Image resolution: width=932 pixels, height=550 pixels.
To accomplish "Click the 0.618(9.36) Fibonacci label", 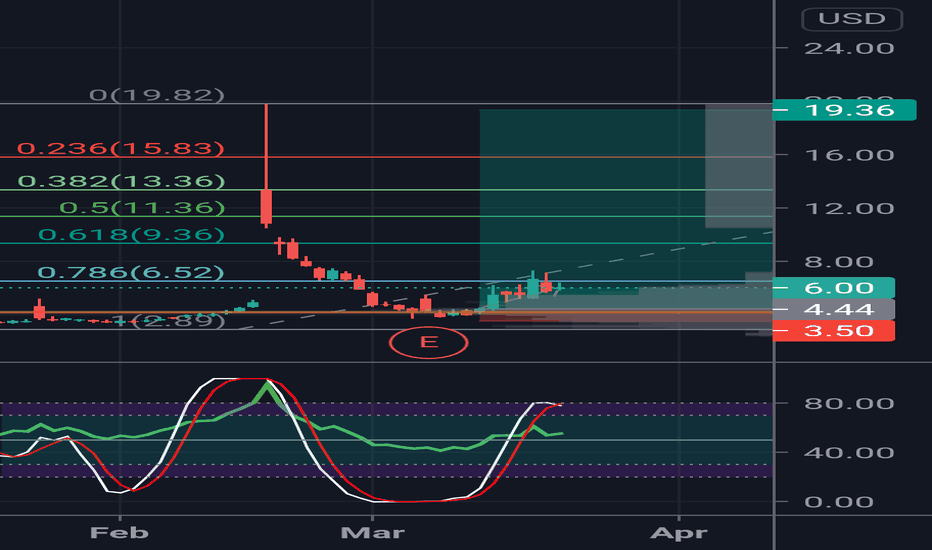I will pyautogui.click(x=131, y=234).
